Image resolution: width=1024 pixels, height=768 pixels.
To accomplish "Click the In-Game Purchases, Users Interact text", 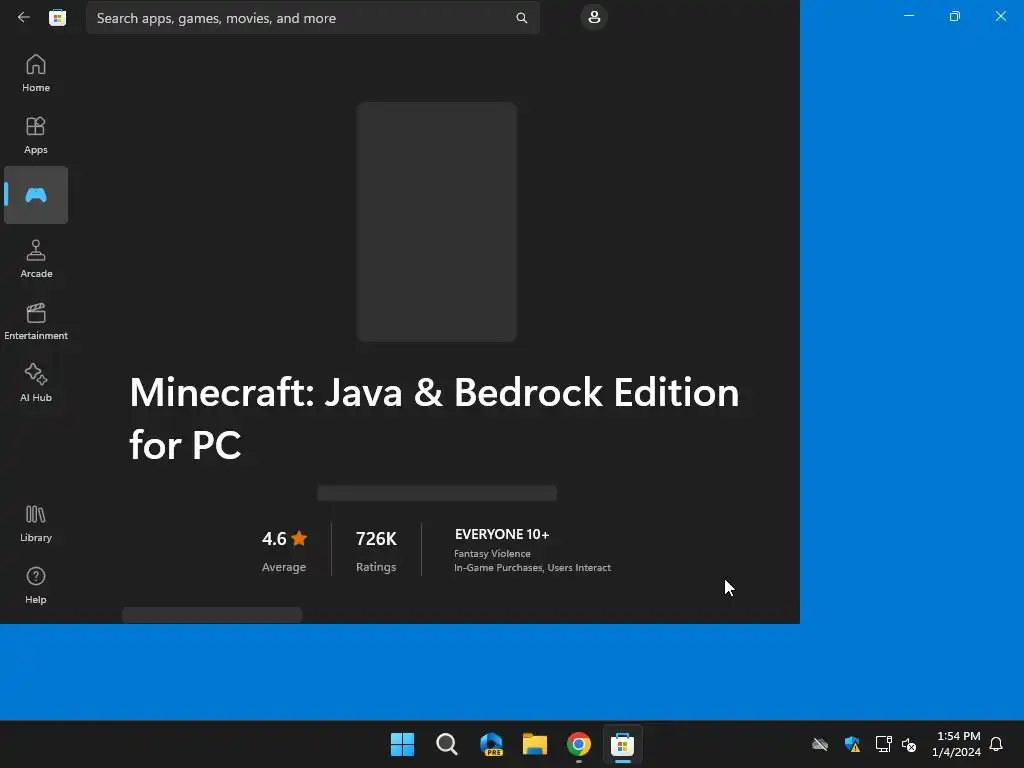I will click(x=532, y=568).
